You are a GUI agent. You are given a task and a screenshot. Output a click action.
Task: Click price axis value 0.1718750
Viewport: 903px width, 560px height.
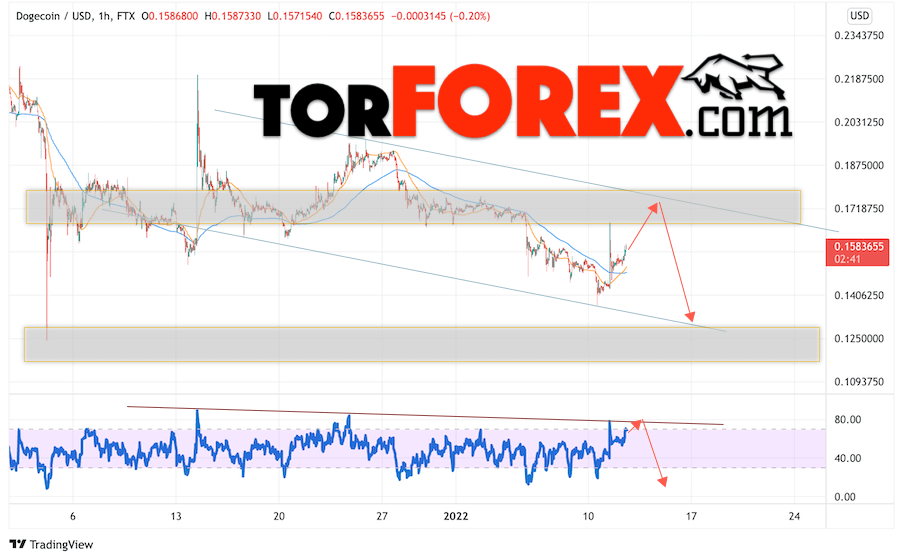pos(859,209)
